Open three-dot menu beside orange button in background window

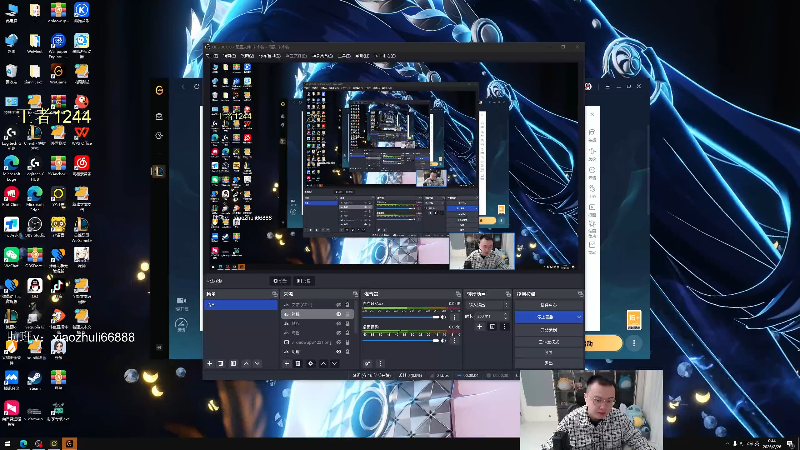tap(634, 343)
